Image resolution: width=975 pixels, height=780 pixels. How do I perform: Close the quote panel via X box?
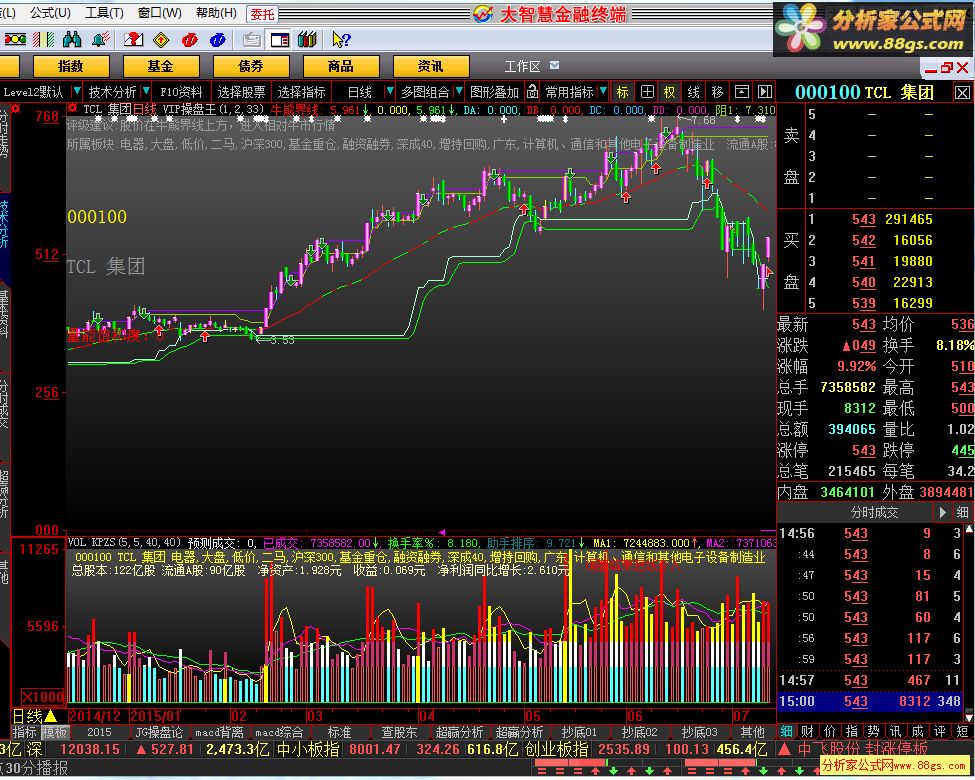click(x=962, y=93)
